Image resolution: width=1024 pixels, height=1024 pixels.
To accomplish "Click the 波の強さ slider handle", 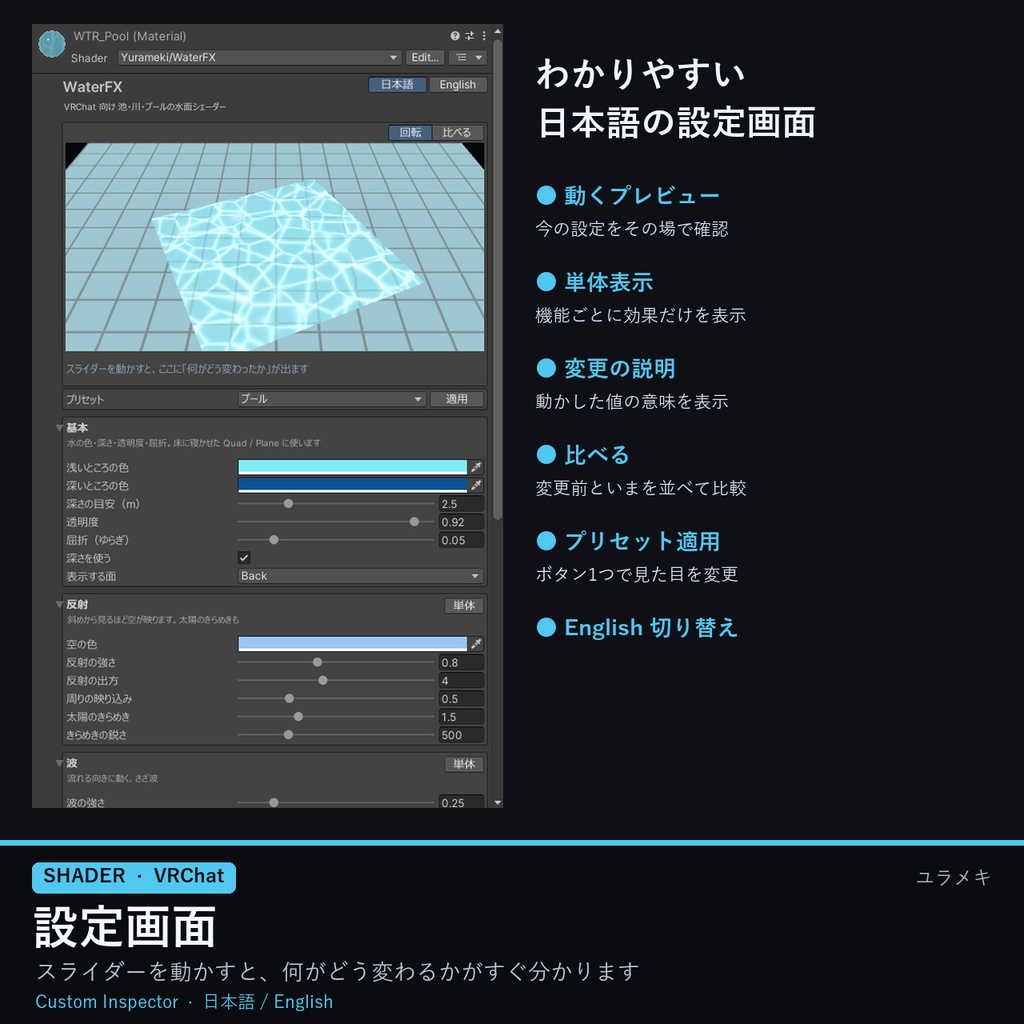I will pos(274,803).
